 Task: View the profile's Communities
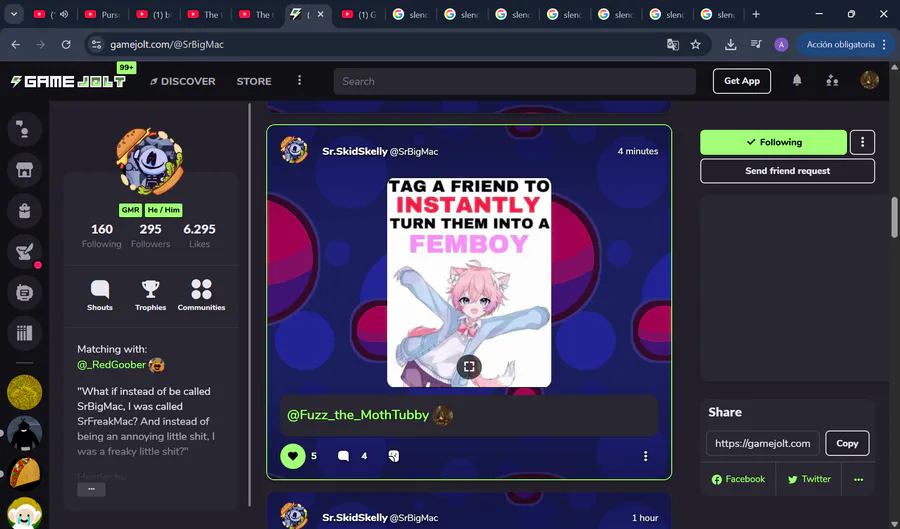pos(201,295)
